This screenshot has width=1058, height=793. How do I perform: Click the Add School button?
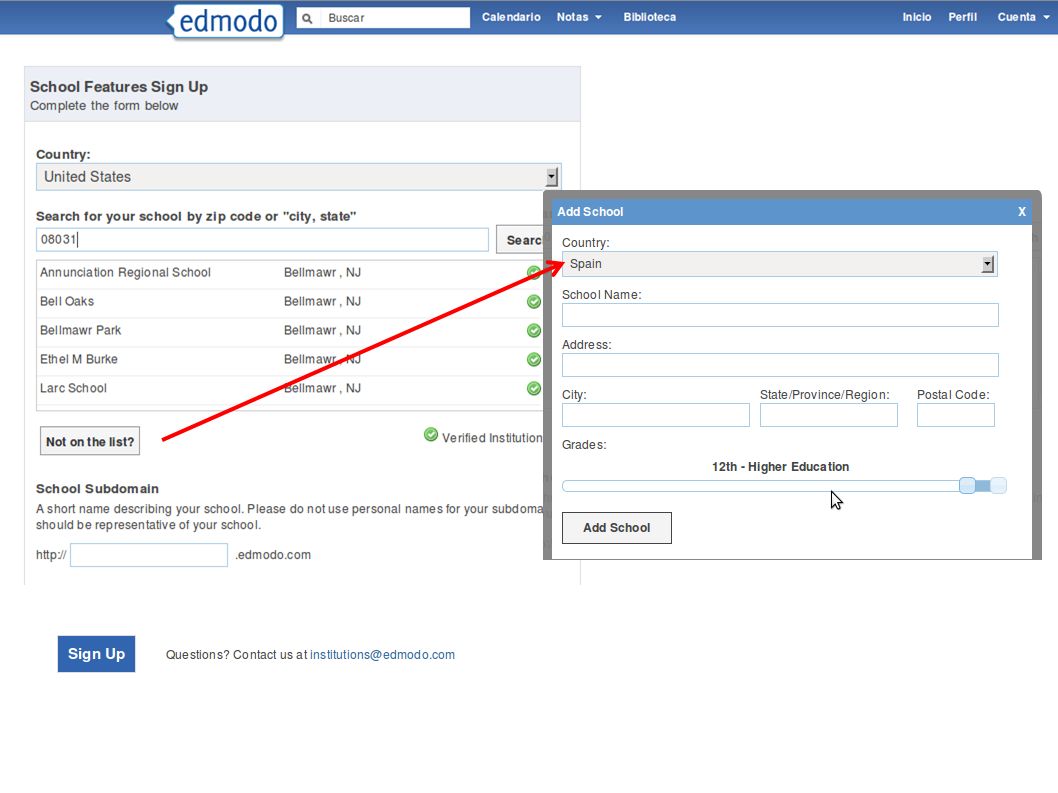coord(617,528)
